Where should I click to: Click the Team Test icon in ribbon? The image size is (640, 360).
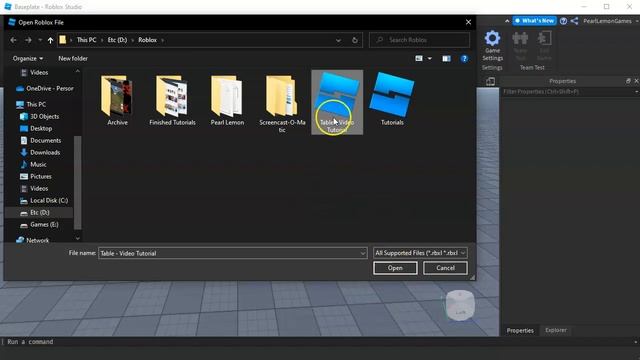tap(520, 39)
